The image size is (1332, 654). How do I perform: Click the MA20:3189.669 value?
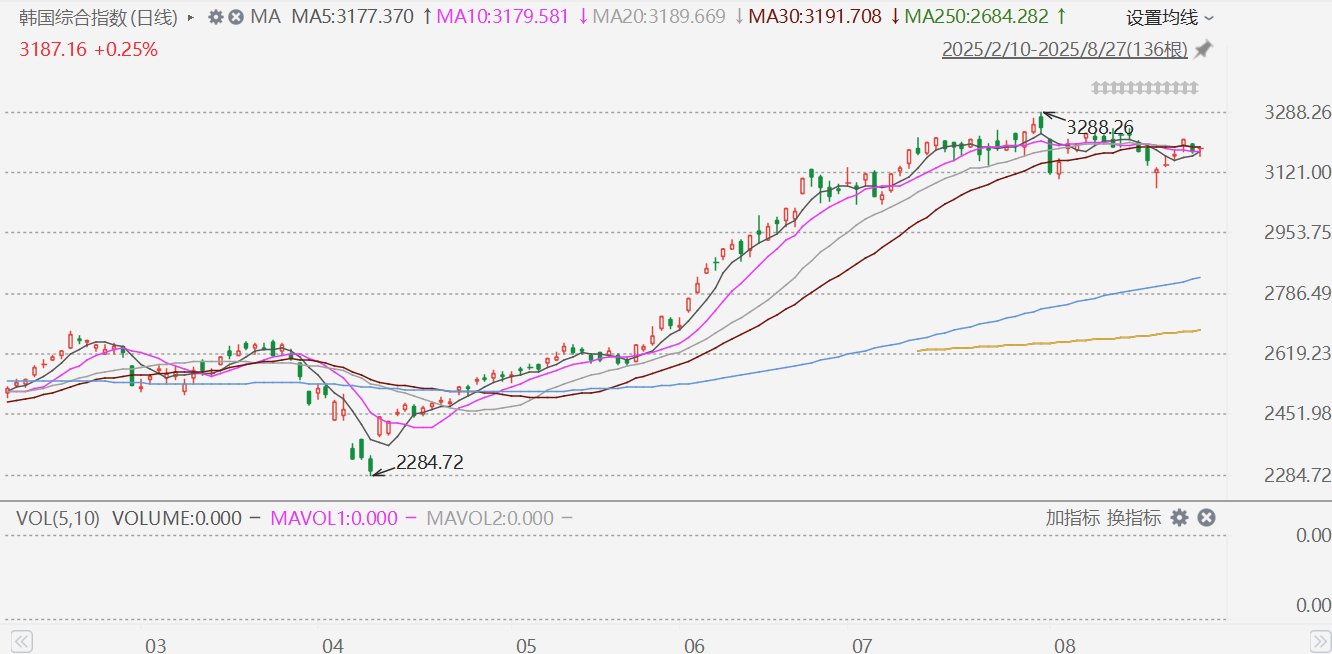[x=660, y=17]
